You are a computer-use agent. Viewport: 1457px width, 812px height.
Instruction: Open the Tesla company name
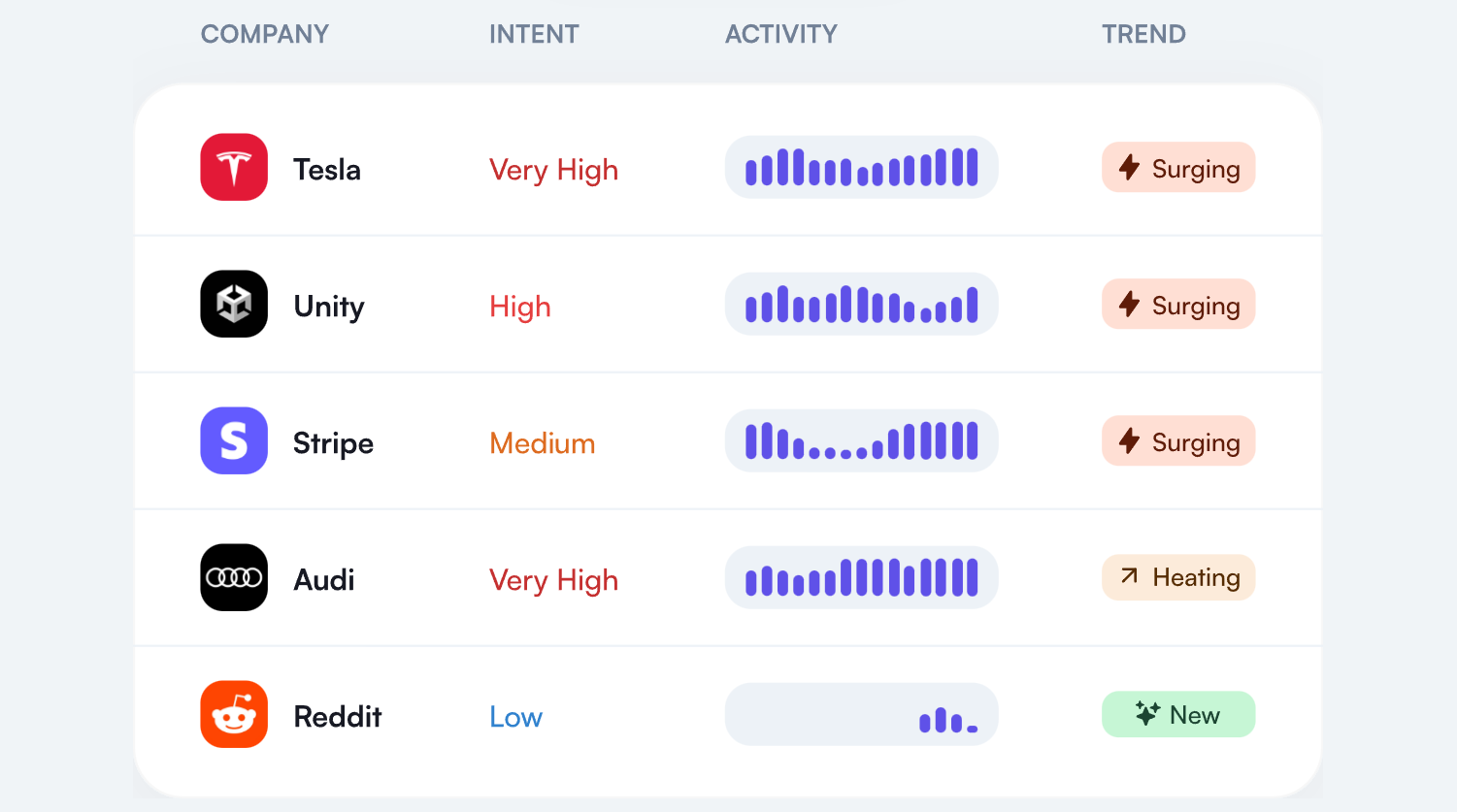(327, 170)
